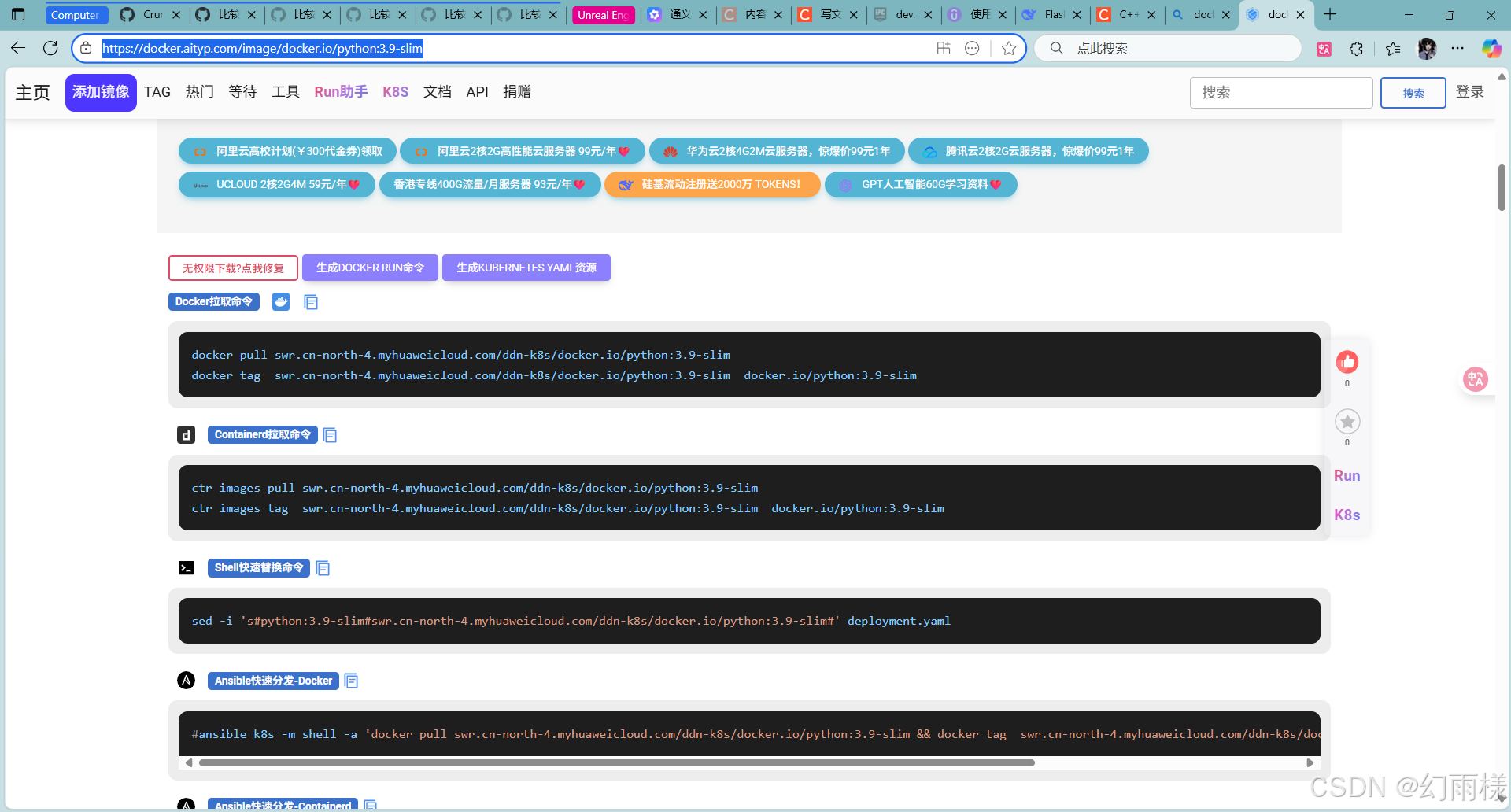
Task: Open a new browser tab
Action: pos(1330,14)
